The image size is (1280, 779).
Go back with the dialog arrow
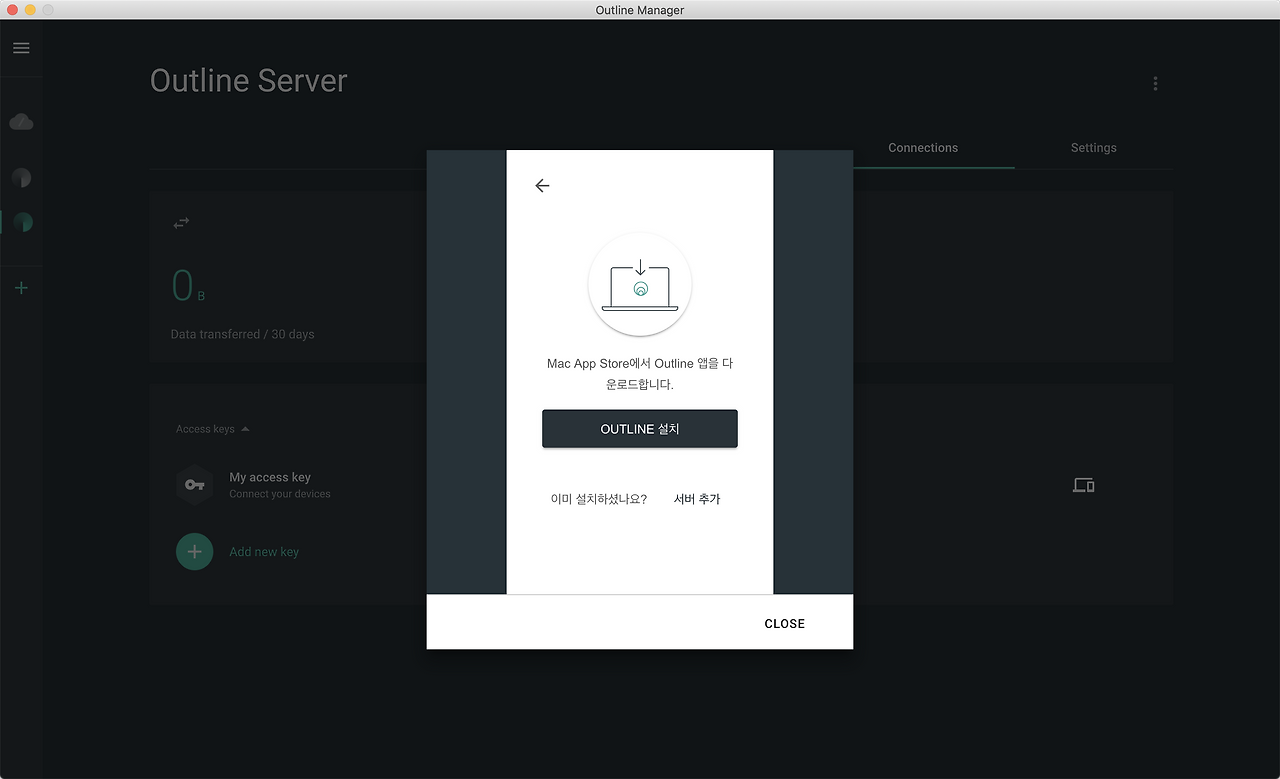coord(542,185)
